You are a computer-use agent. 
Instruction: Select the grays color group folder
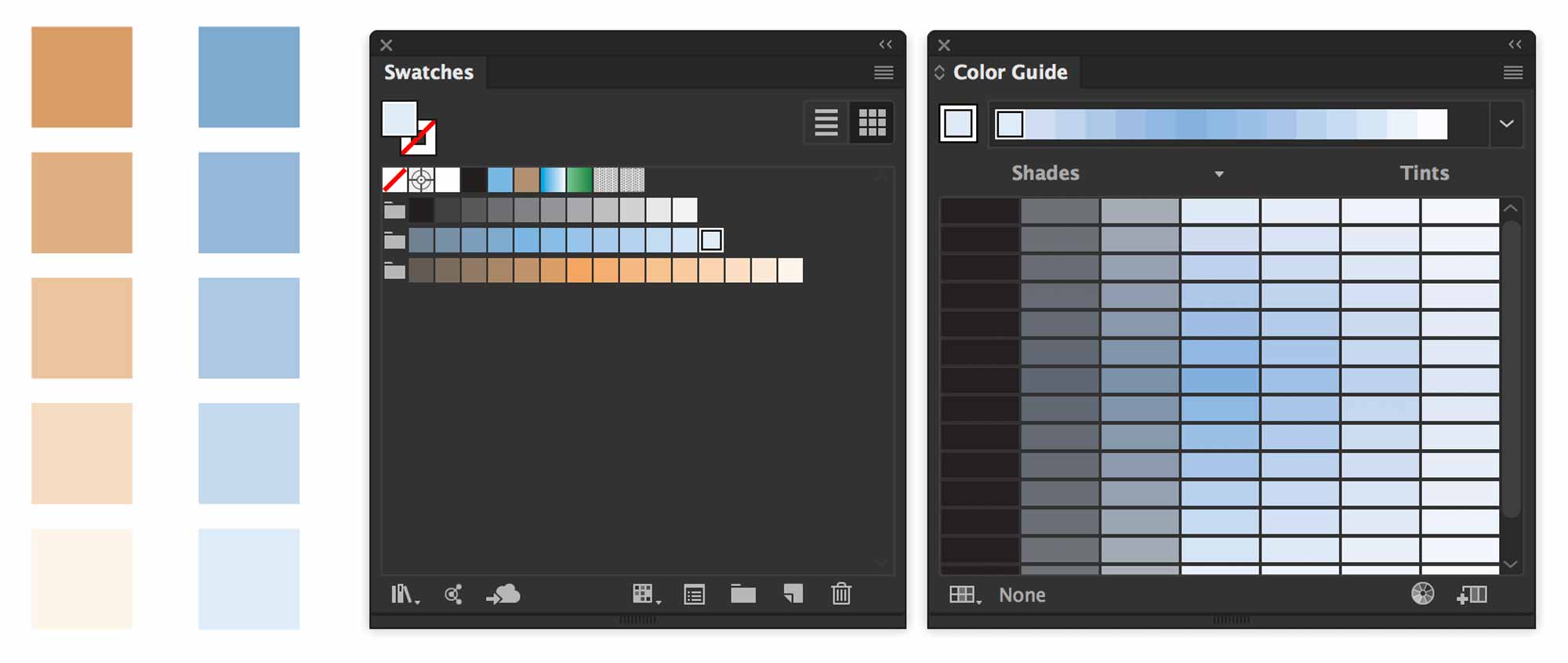pos(394,210)
